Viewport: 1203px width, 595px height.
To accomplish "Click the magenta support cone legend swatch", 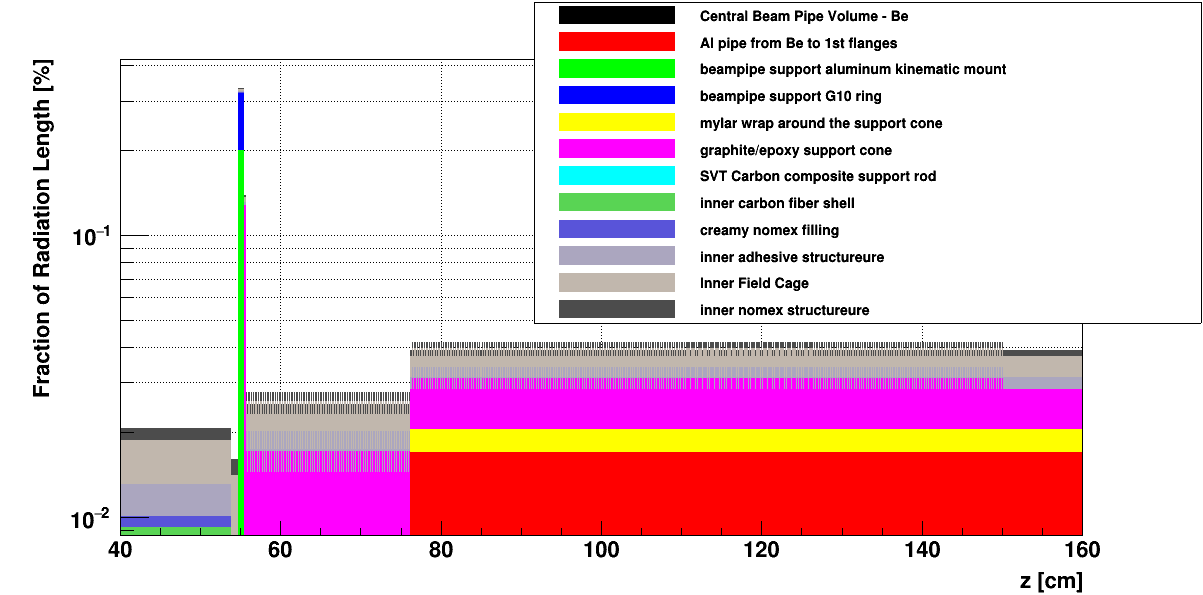I will point(617,149).
